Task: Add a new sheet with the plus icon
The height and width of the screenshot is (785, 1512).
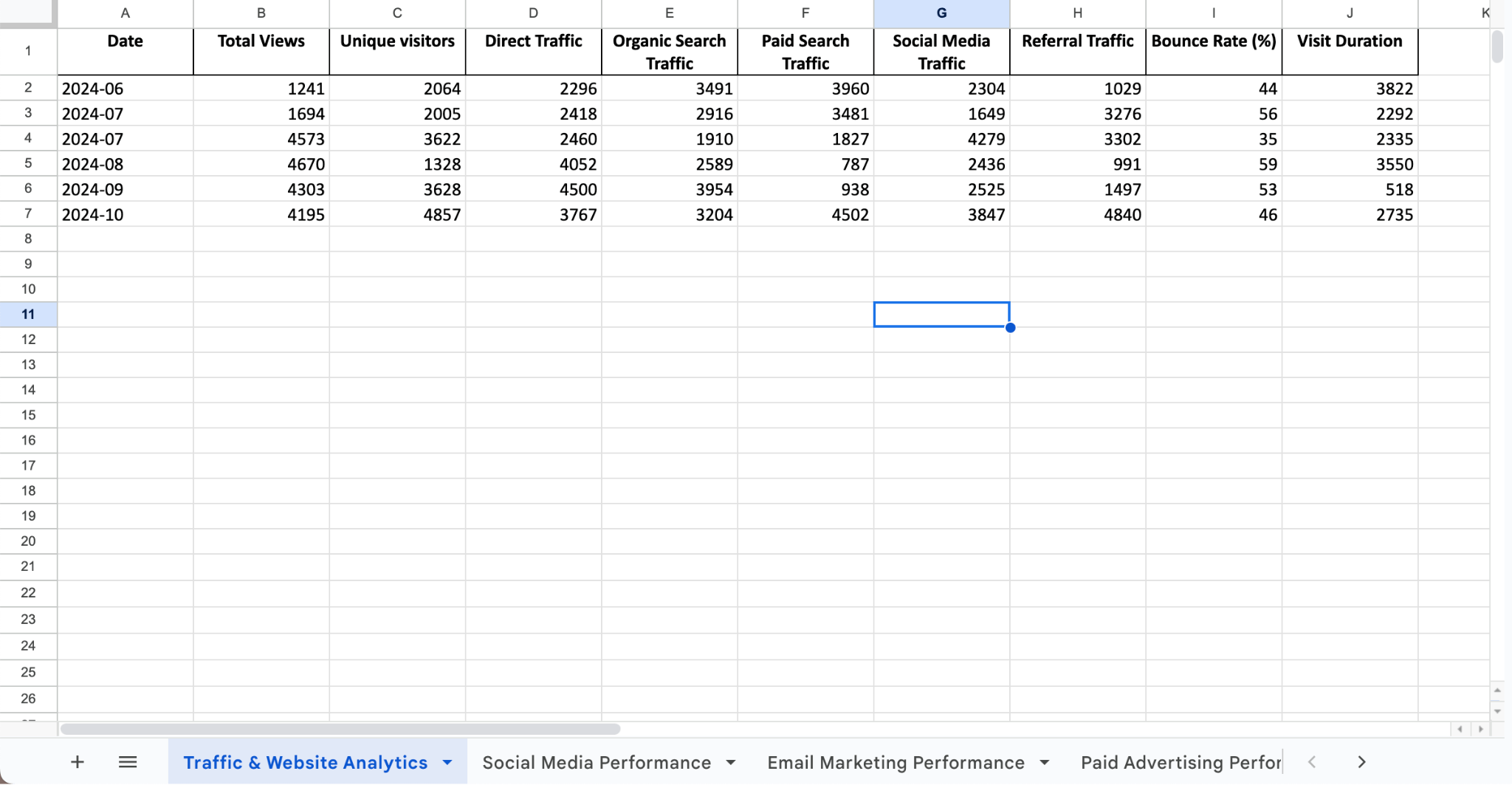Action: click(x=77, y=761)
